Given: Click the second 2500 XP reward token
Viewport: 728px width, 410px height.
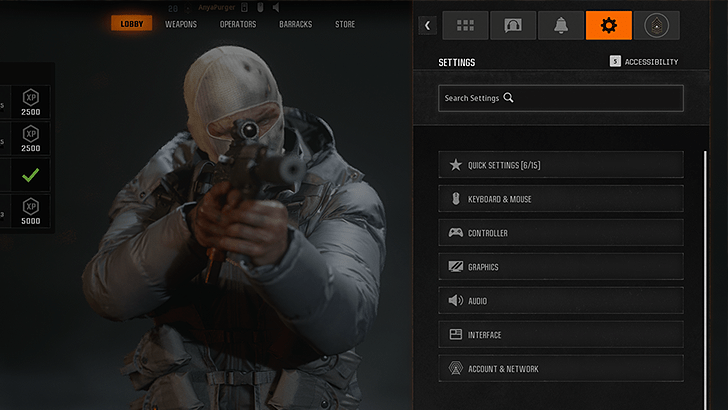Looking at the screenshot, I should point(31,138).
